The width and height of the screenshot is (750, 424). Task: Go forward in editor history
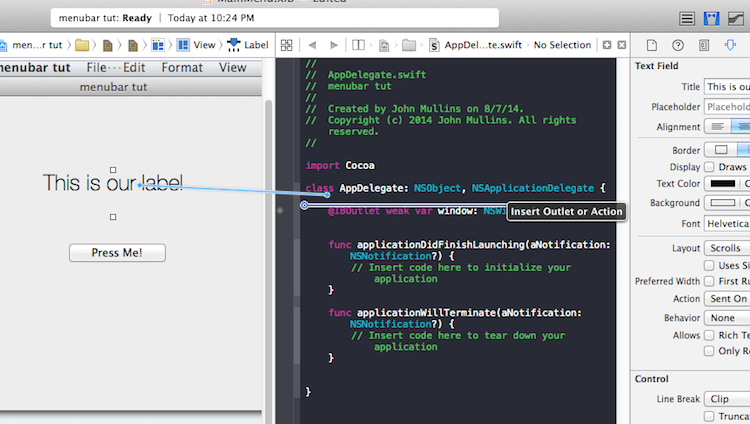(x=333, y=45)
